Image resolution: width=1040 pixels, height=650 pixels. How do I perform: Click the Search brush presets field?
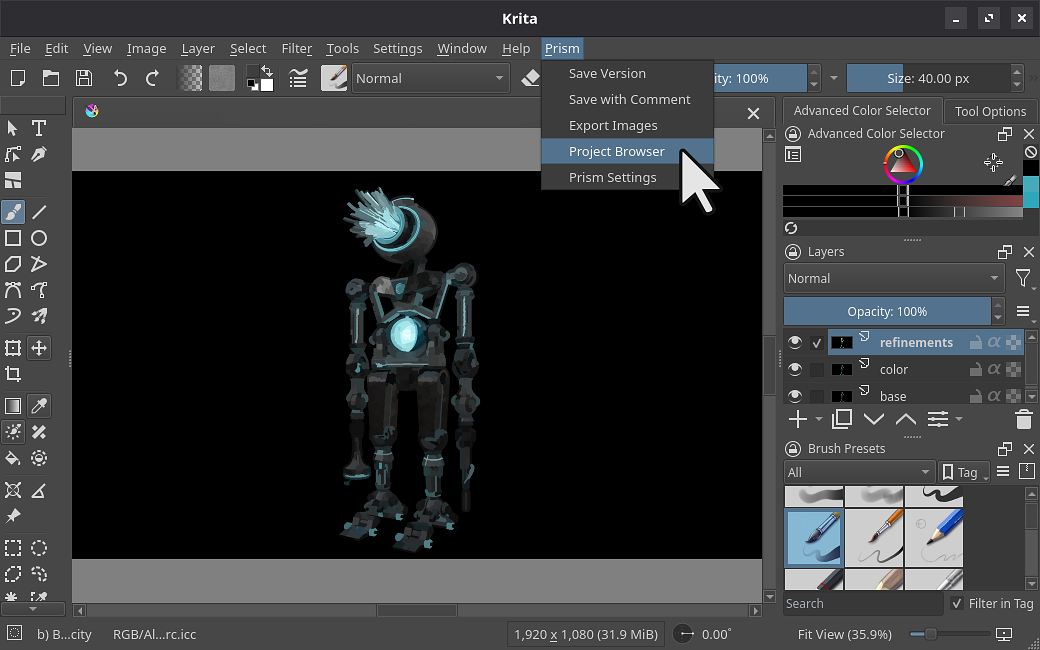(862, 604)
